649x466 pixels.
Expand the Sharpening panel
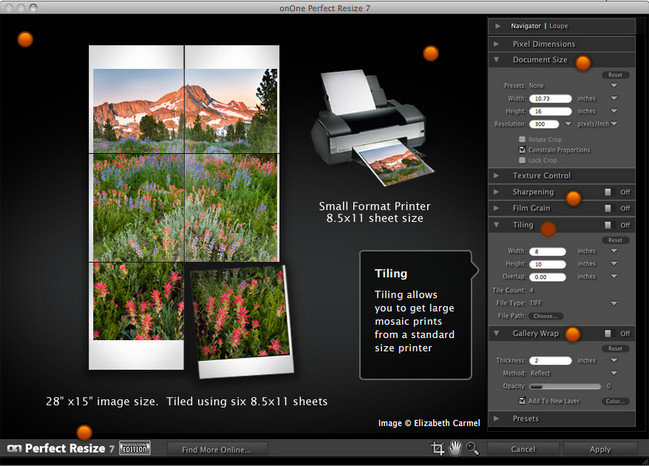coord(496,192)
